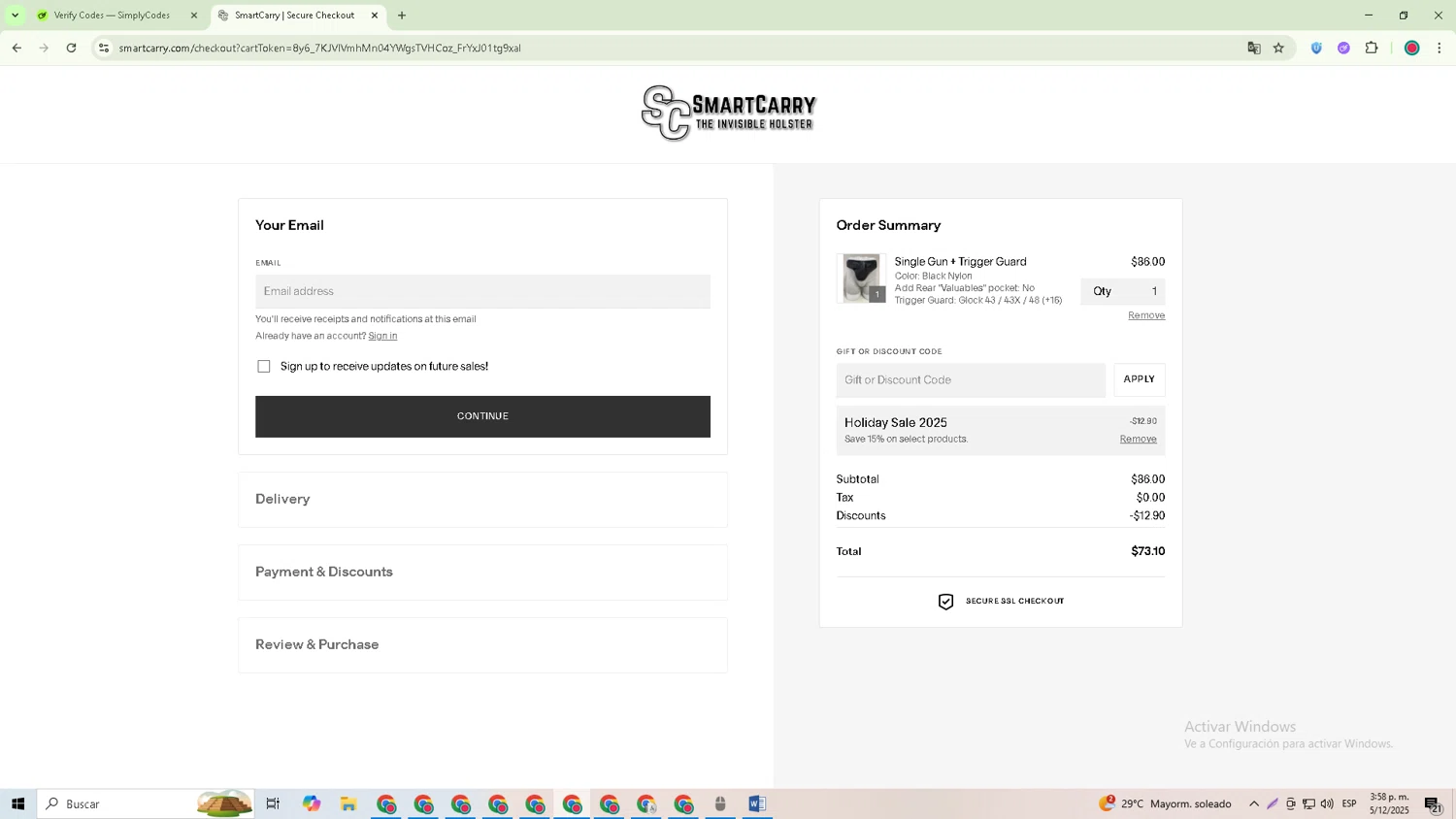Open the Chrome profile avatar

[1412, 48]
